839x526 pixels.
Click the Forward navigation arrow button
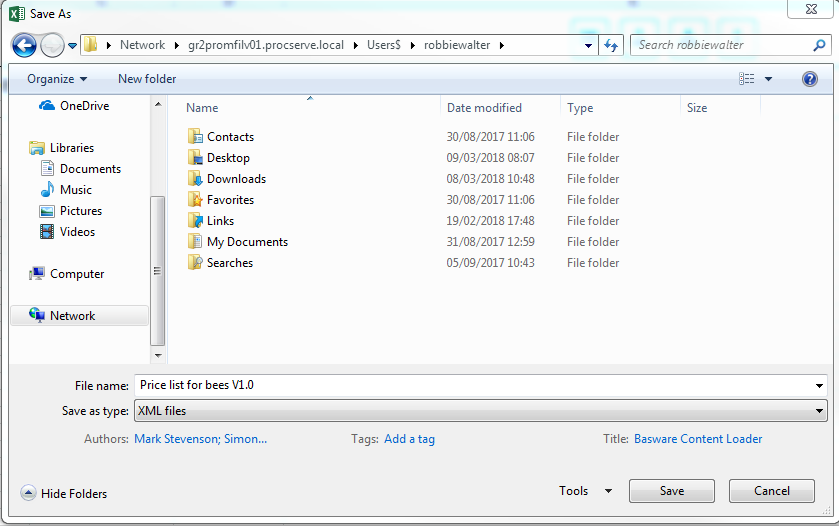pos(52,45)
